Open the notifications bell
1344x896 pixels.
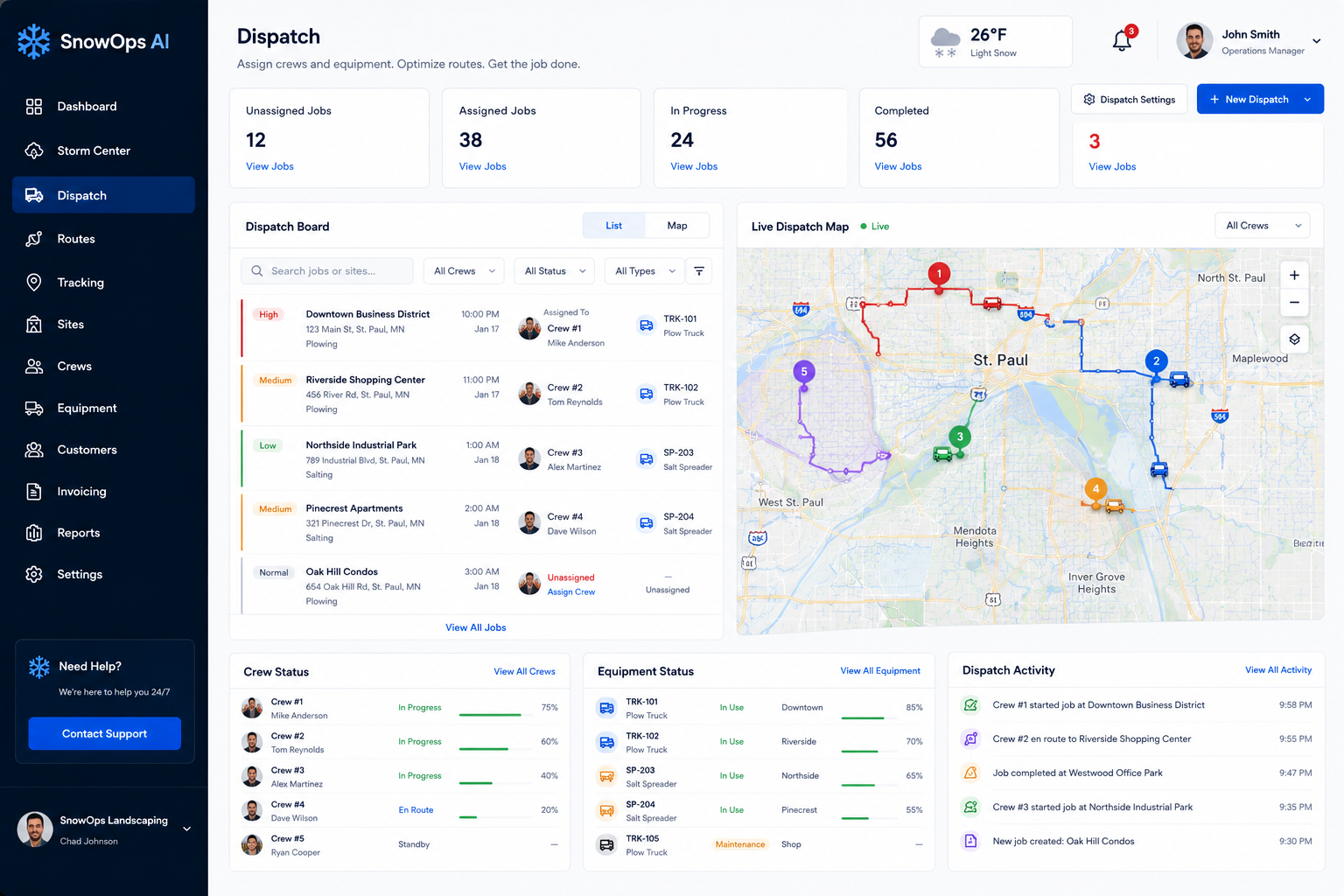(1122, 40)
